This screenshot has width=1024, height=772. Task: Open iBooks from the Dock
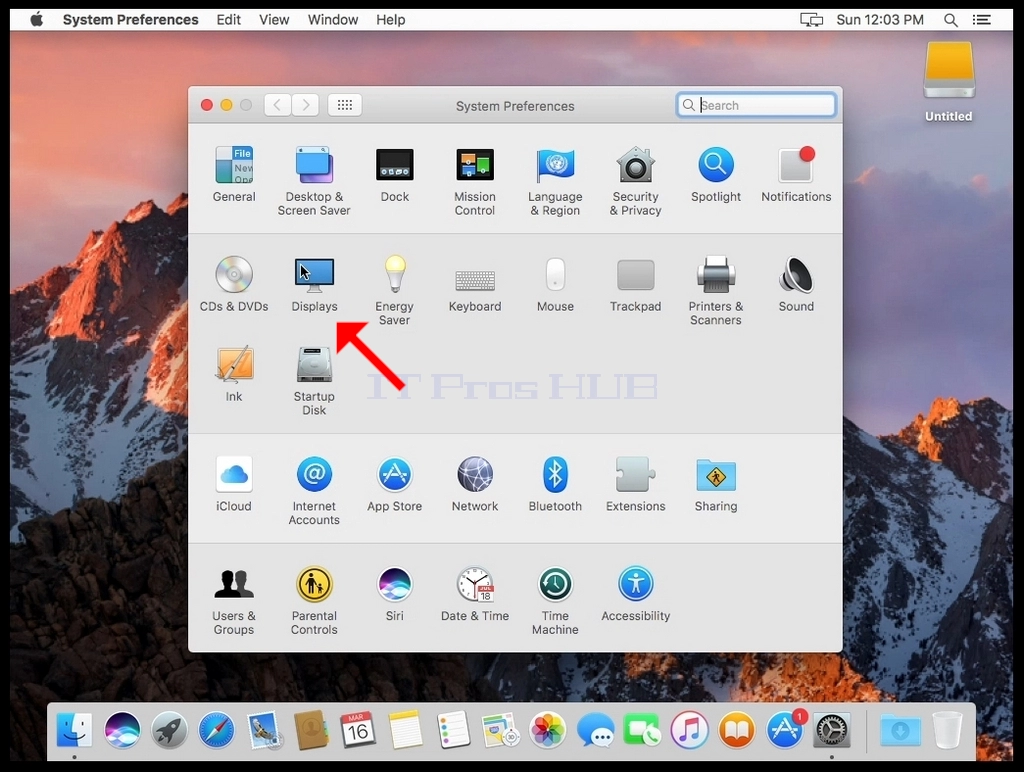click(737, 730)
